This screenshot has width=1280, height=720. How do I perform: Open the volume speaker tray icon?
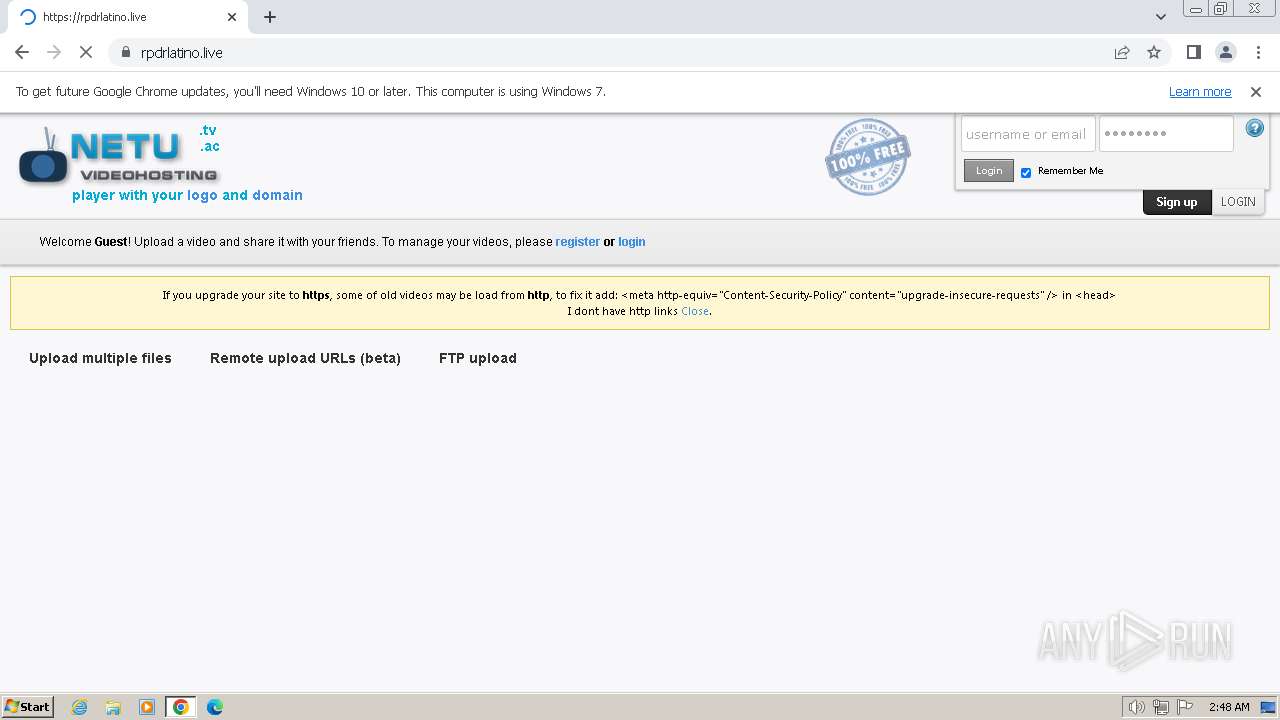point(1136,707)
